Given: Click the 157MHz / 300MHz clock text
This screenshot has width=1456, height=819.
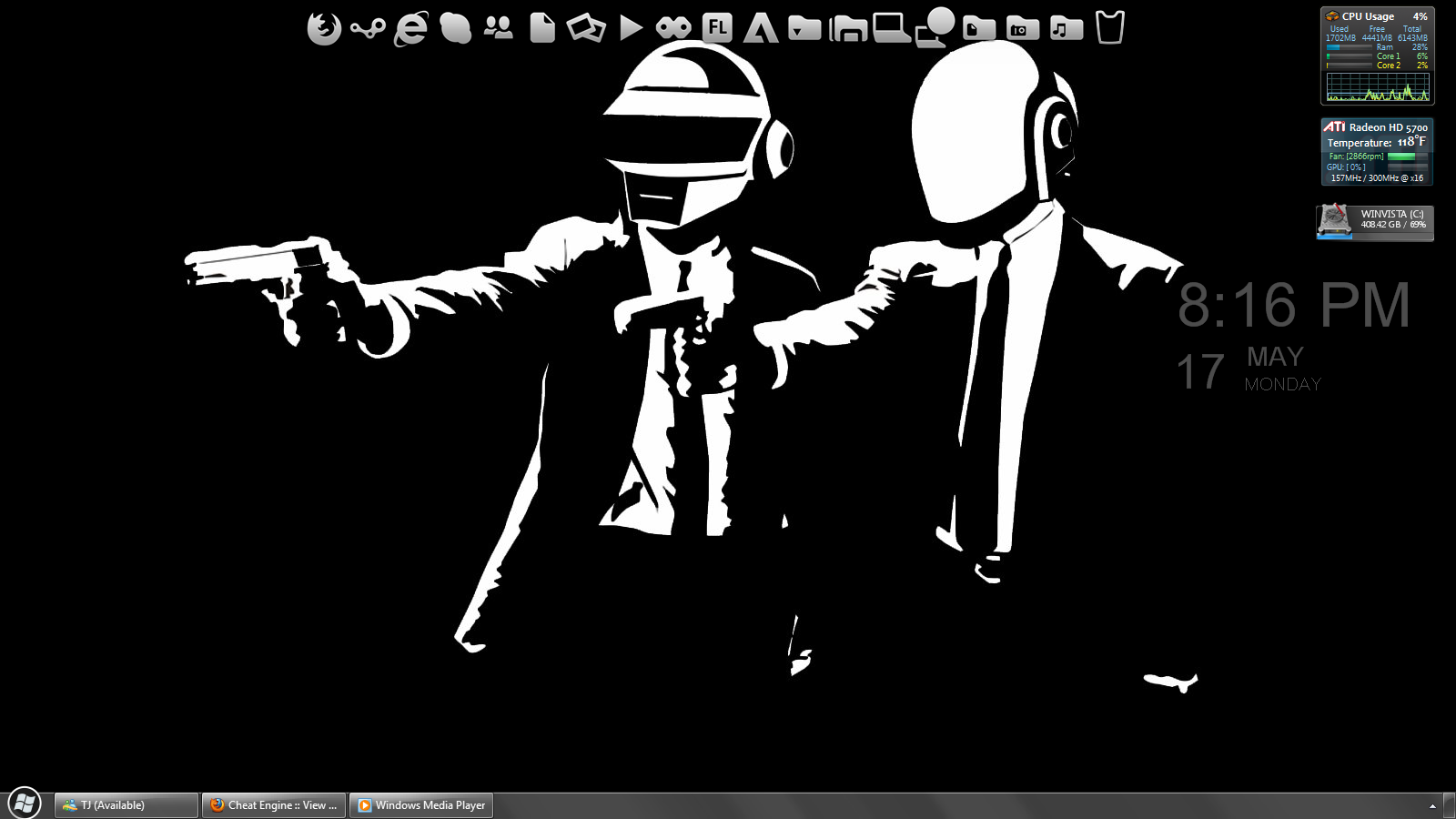Looking at the screenshot, I should click(x=1377, y=178).
